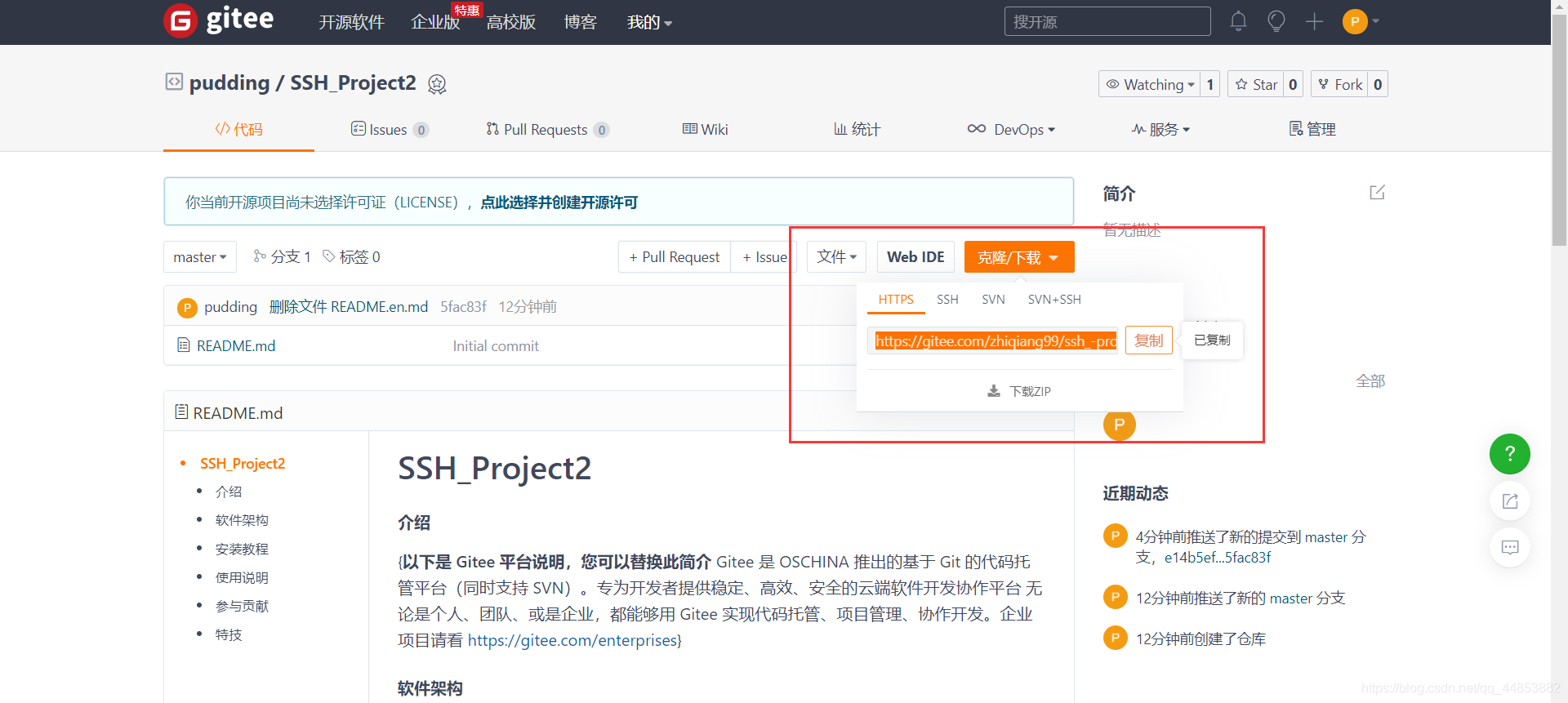The height and width of the screenshot is (703, 1568).
Task: Open the DevOps dropdown tab
Action: point(1011,129)
